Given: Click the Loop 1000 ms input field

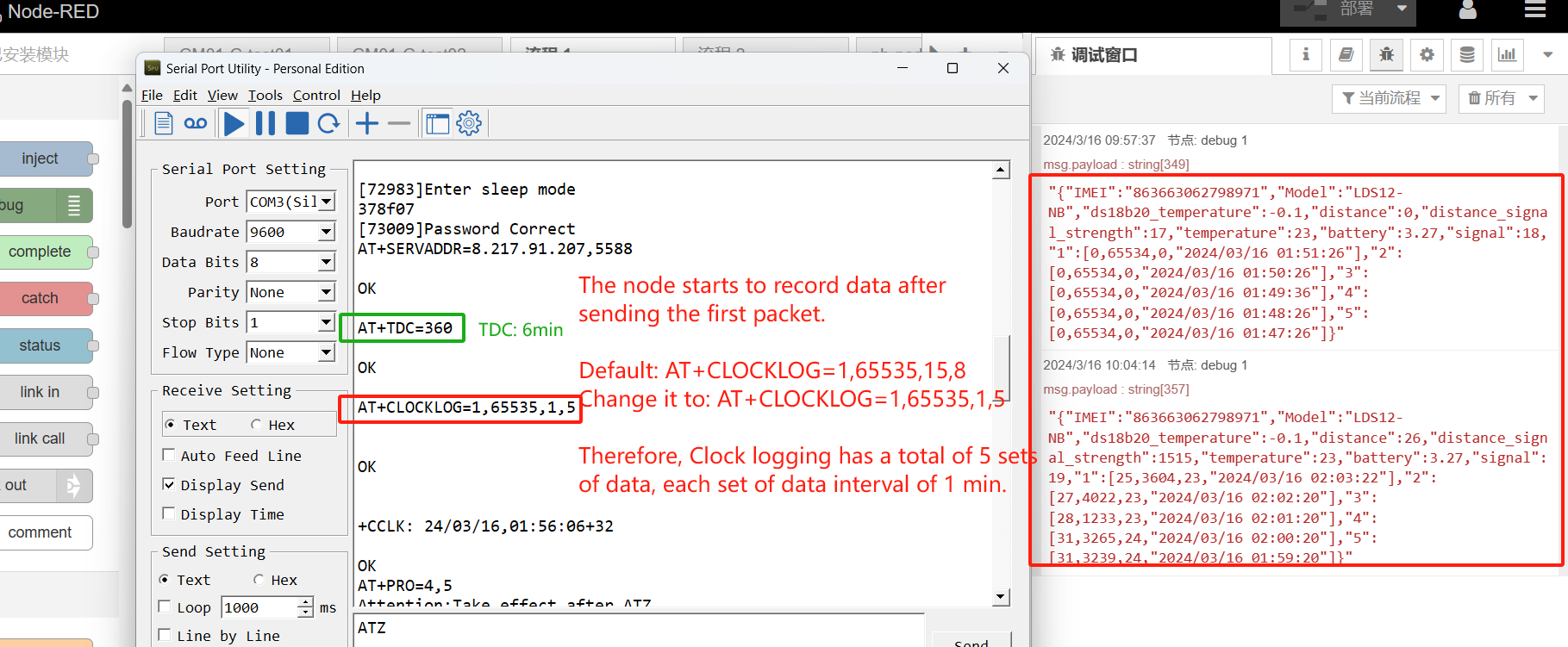Looking at the screenshot, I should pos(259,607).
